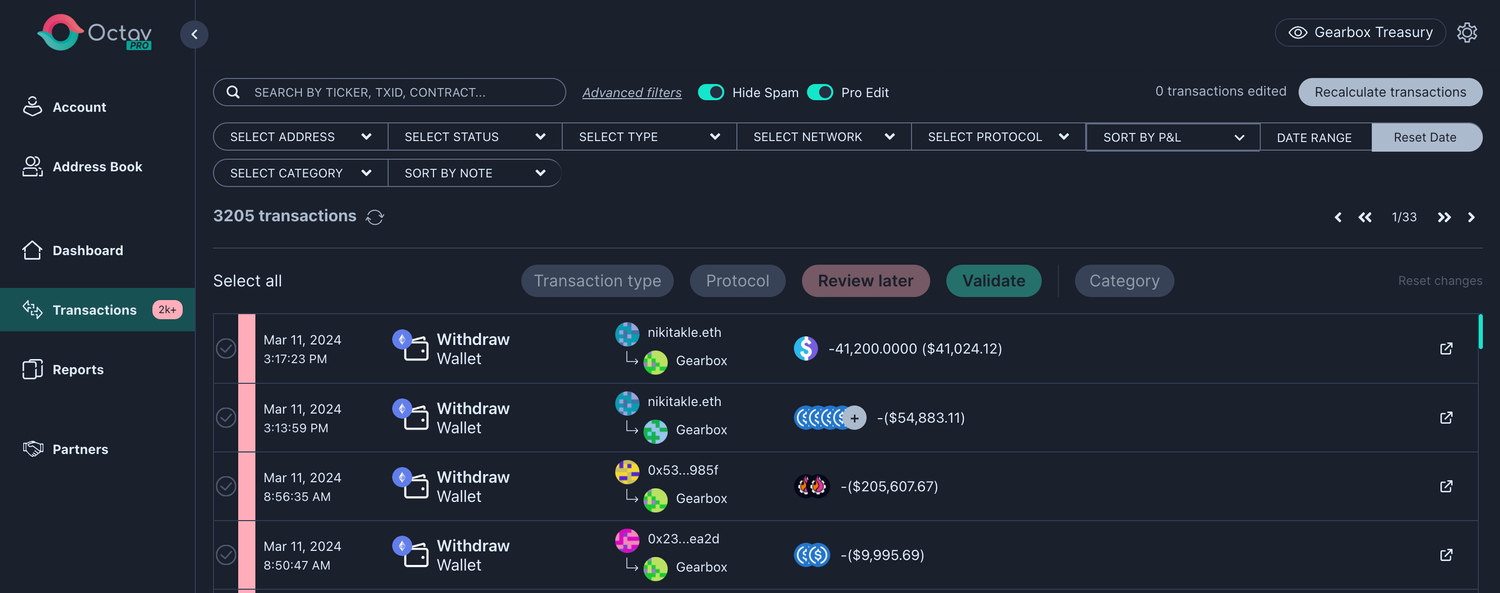This screenshot has height=593, width=1500.
Task: Click Recalculate transactions button
Action: click(x=1390, y=92)
